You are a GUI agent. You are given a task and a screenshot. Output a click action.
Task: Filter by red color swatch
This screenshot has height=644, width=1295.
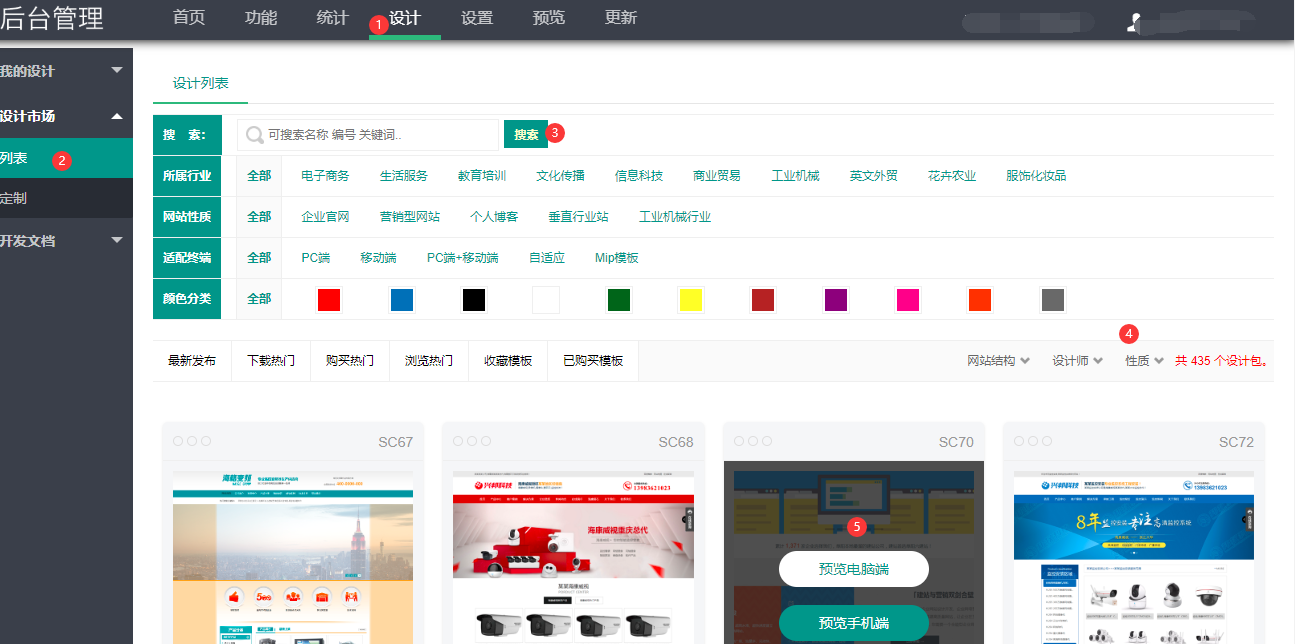[329, 300]
